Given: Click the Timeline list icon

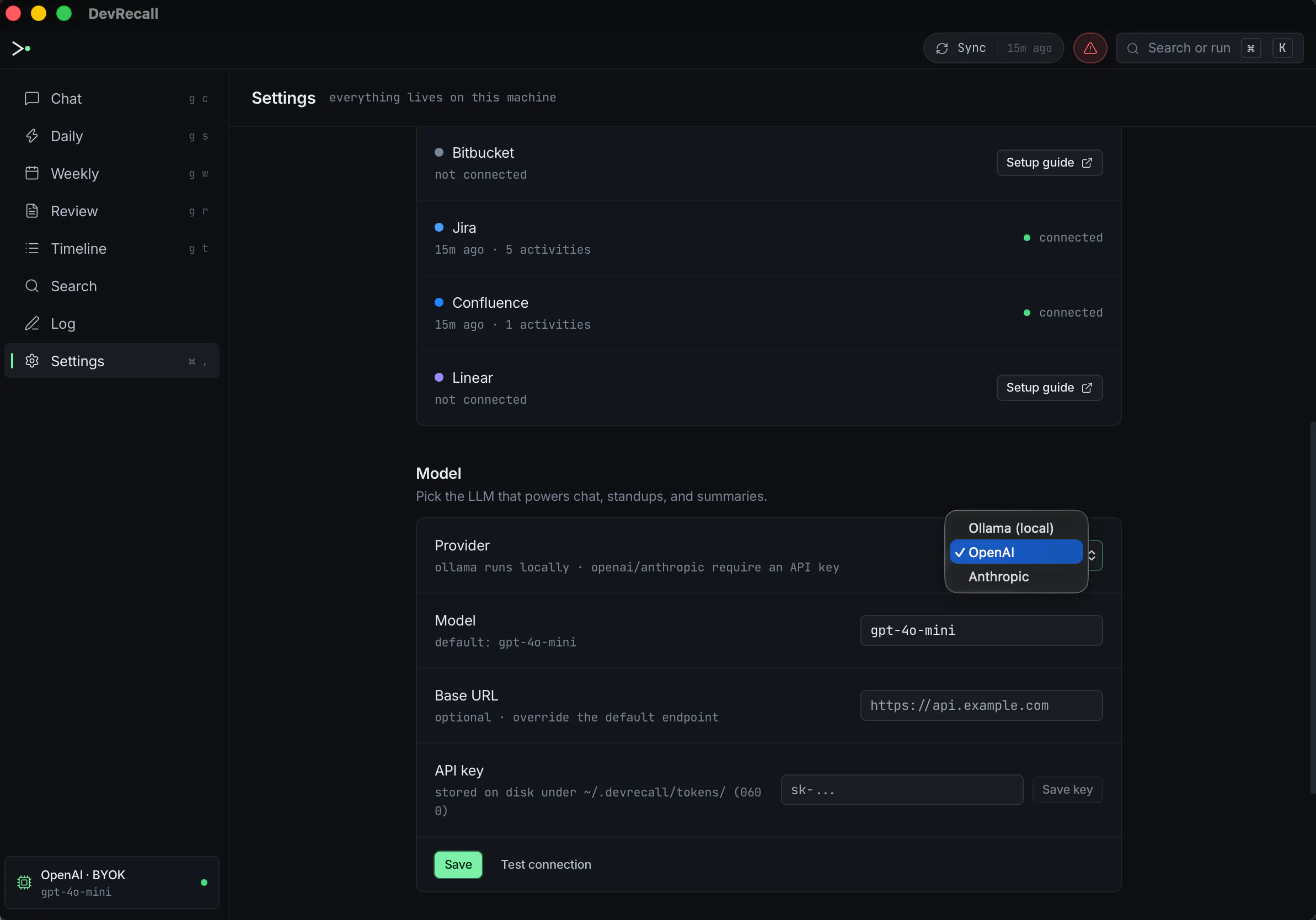Looking at the screenshot, I should tap(32, 248).
